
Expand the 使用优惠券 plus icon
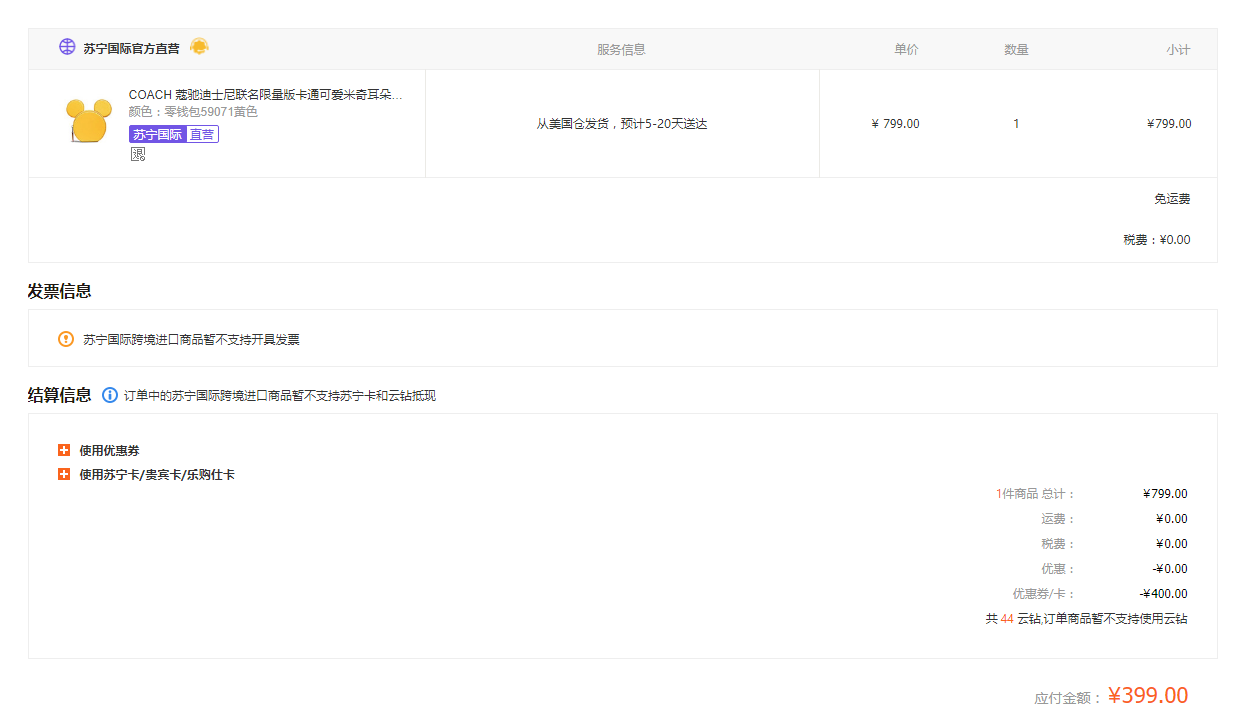pos(64,450)
